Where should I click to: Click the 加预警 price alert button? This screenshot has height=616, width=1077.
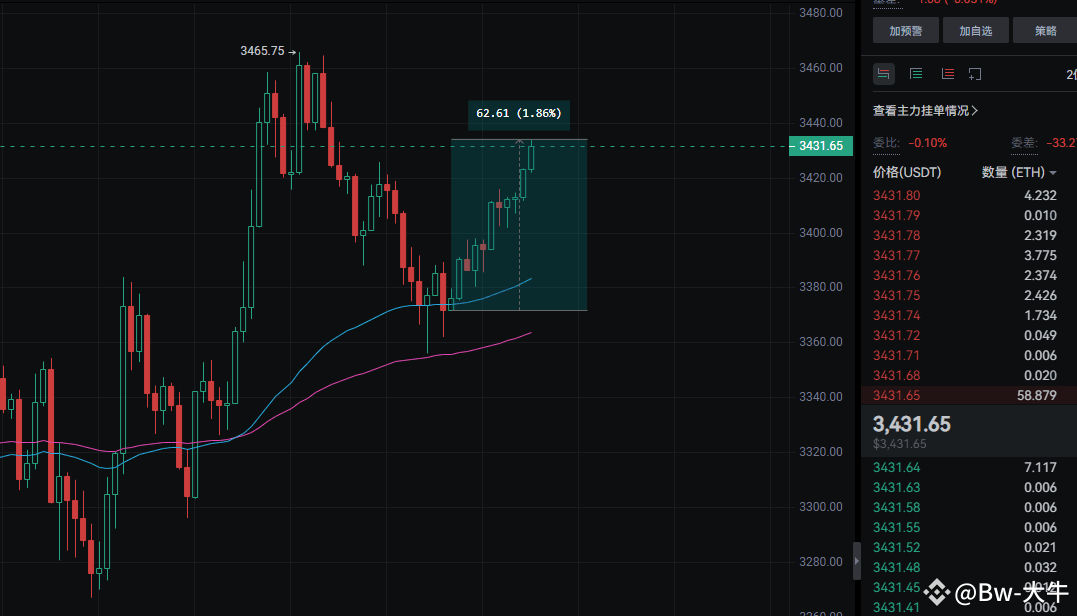pos(904,30)
